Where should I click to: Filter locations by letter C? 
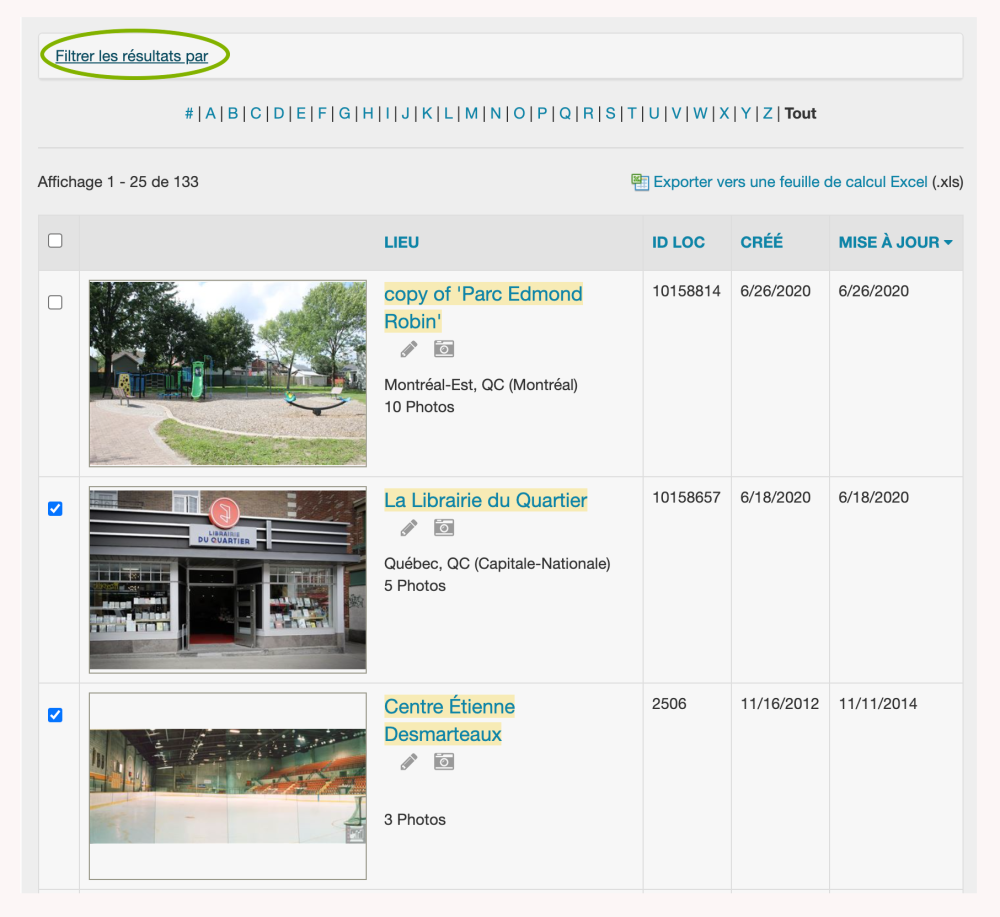(256, 114)
